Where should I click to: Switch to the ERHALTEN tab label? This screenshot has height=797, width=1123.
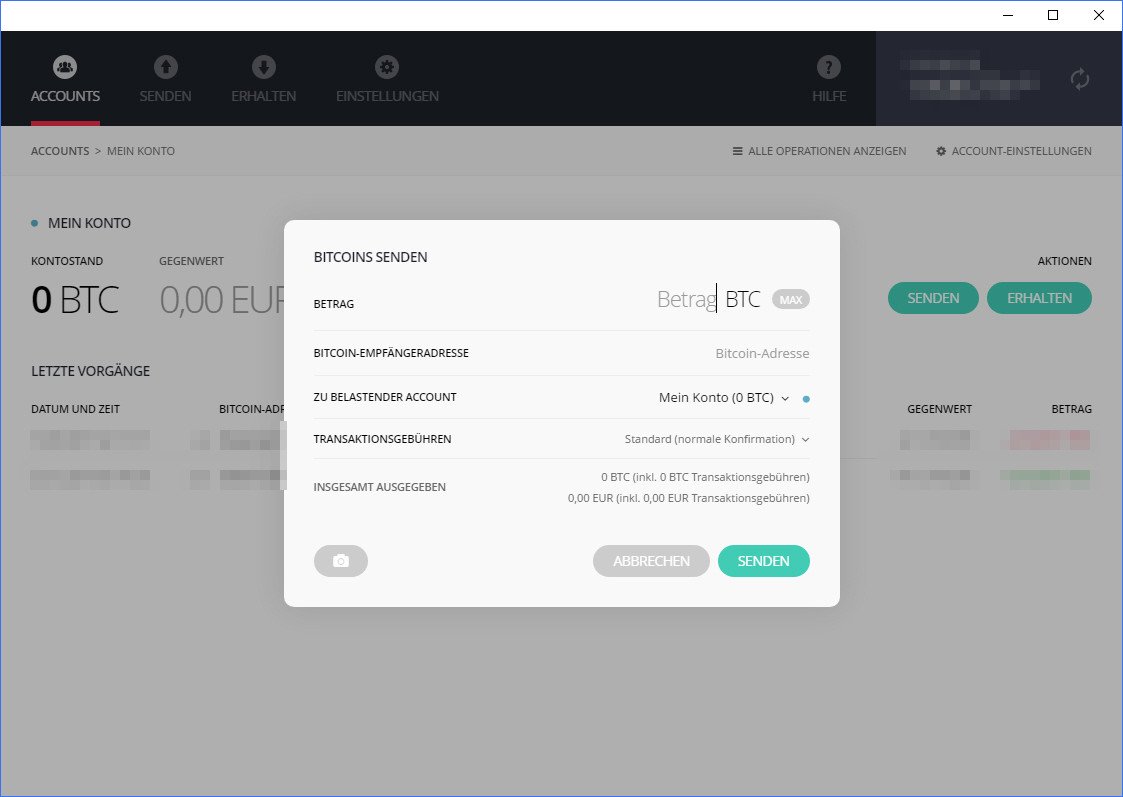pyautogui.click(x=264, y=96)
